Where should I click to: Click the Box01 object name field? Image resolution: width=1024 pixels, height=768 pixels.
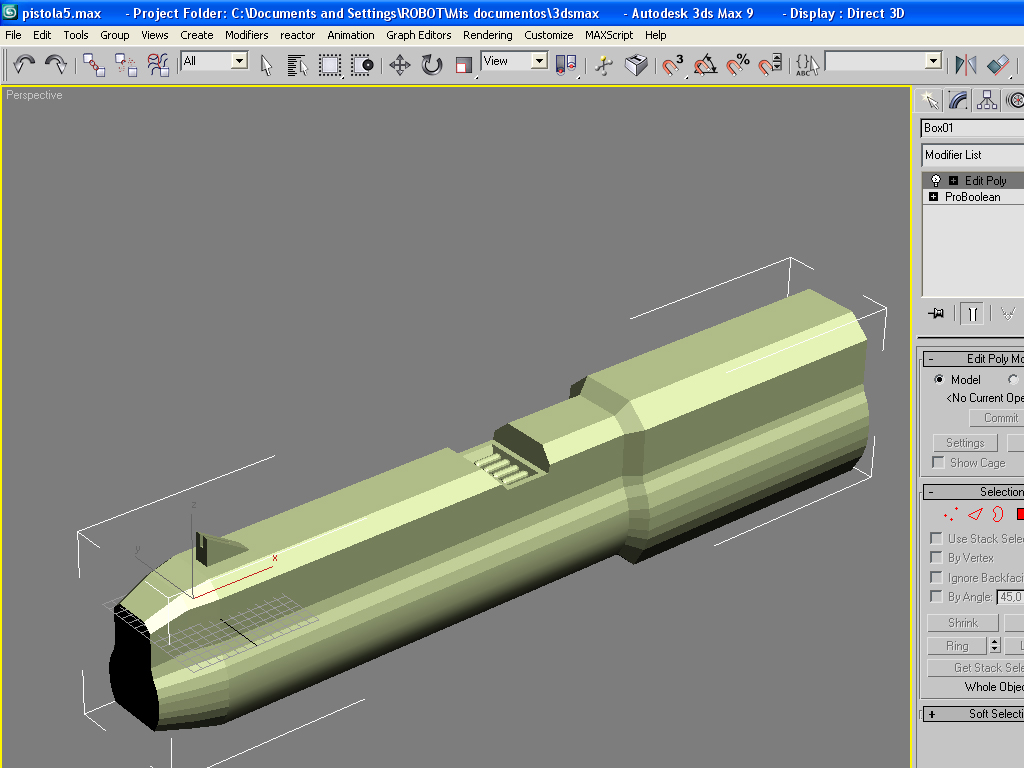(972, 128)
